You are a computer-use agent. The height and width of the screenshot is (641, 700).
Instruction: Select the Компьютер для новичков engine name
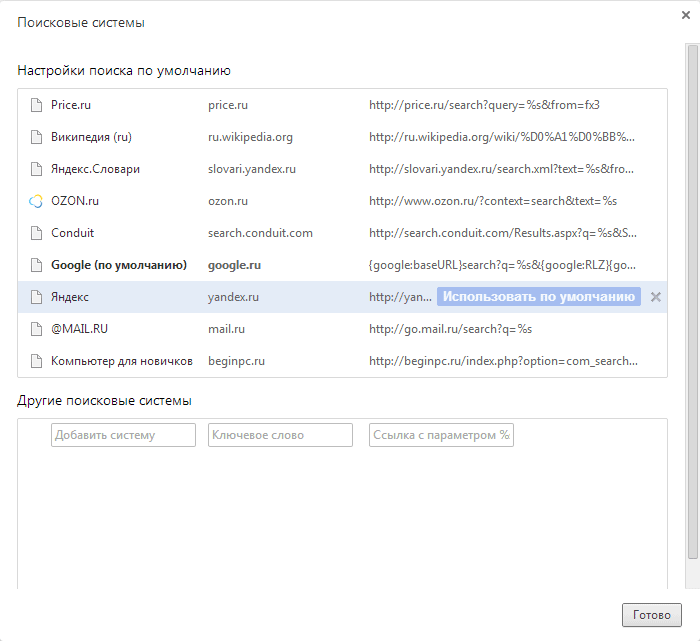pyautogui.click(x=122, y=361)
